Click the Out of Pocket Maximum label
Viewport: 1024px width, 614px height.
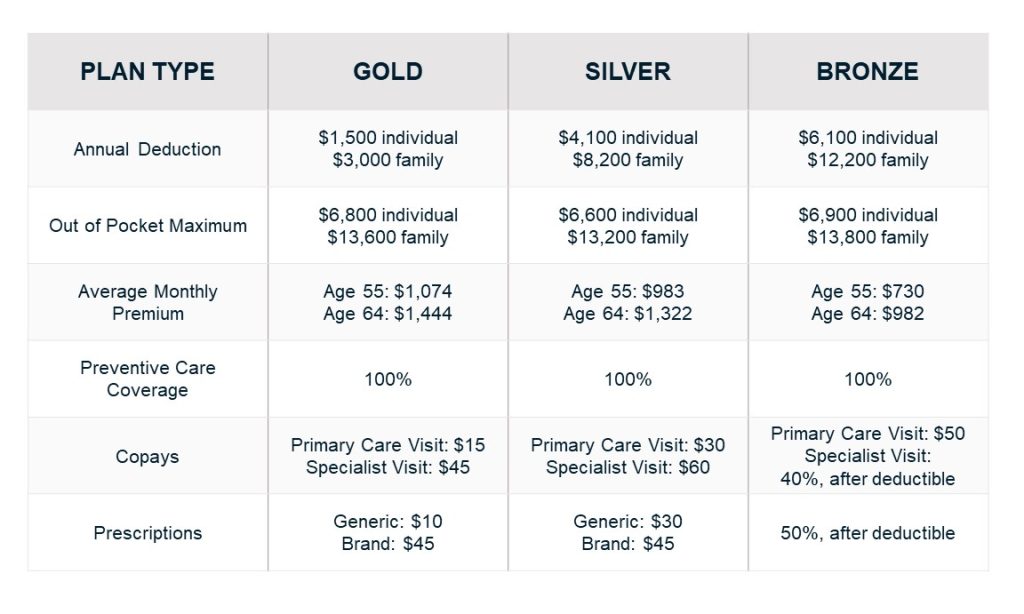(x=148, y=225)
